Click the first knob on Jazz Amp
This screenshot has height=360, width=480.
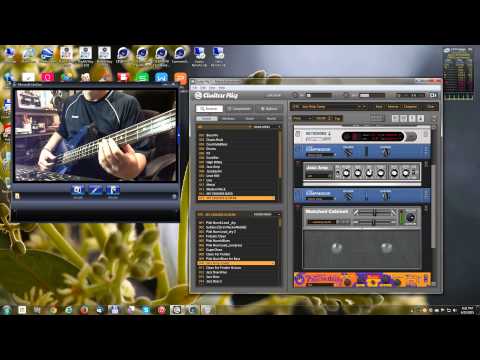tap(346, 173)
